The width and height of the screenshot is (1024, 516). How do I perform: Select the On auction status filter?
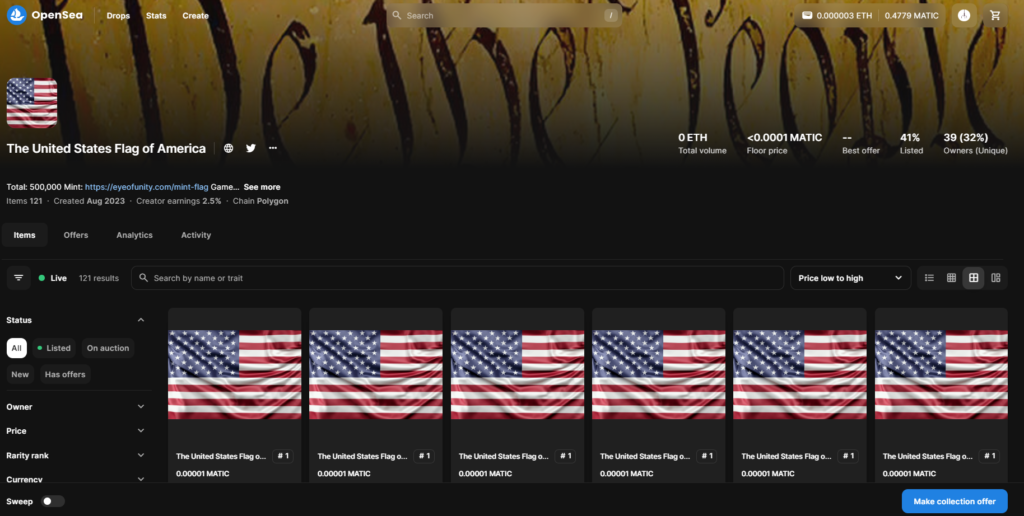click(107, 348)
